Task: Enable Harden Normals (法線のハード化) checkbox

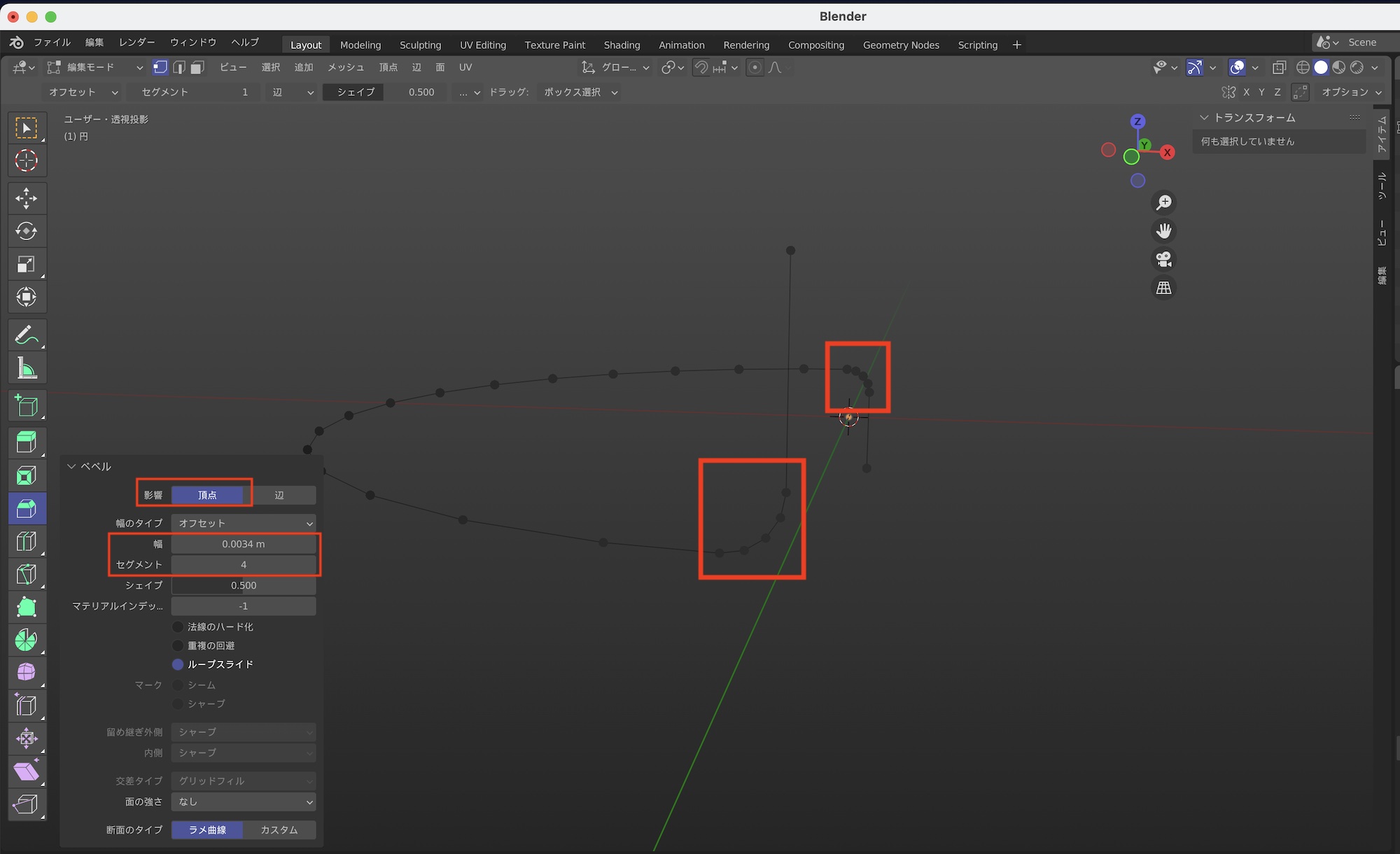Action: click(x=178, y=626)
